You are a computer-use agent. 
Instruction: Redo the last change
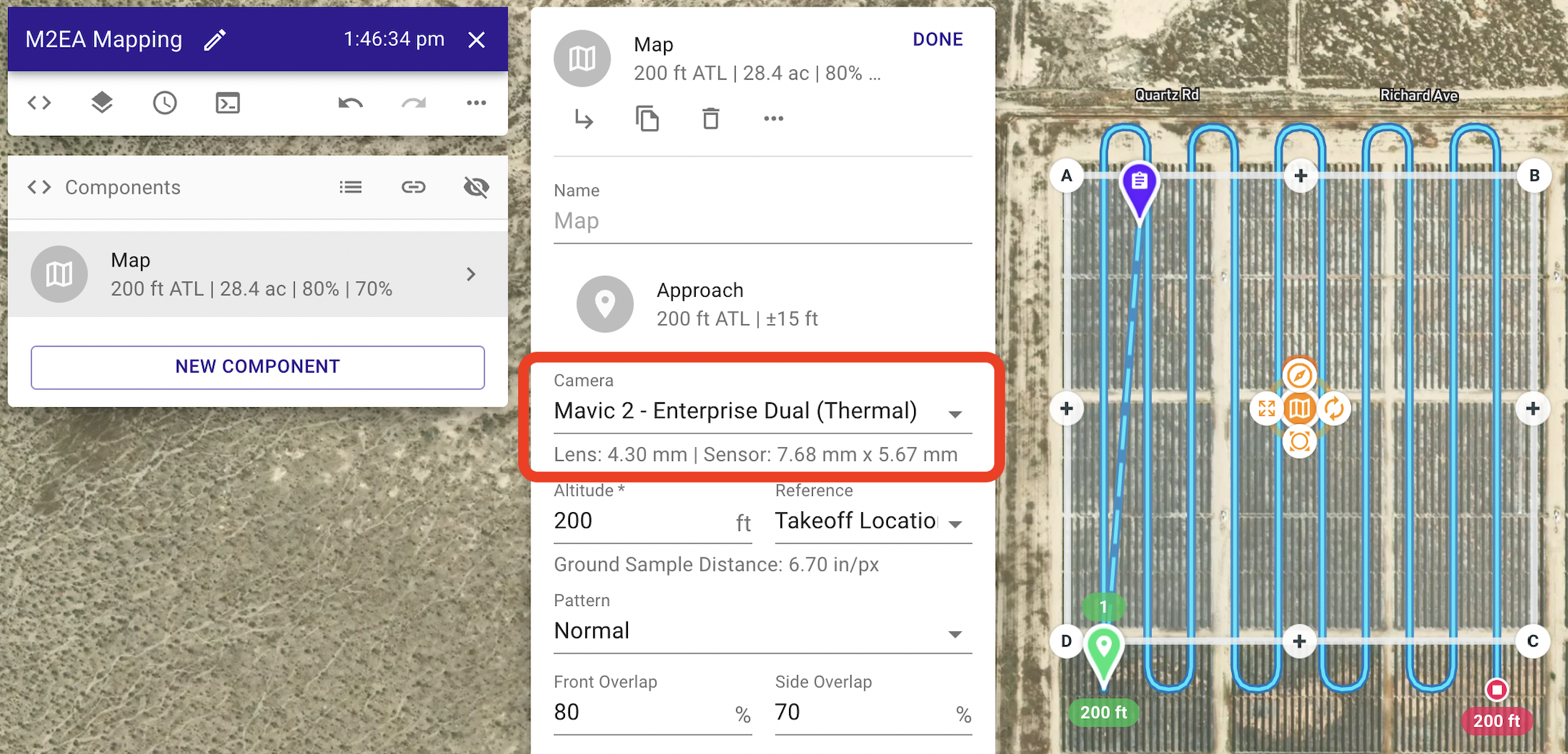(413, 103)
